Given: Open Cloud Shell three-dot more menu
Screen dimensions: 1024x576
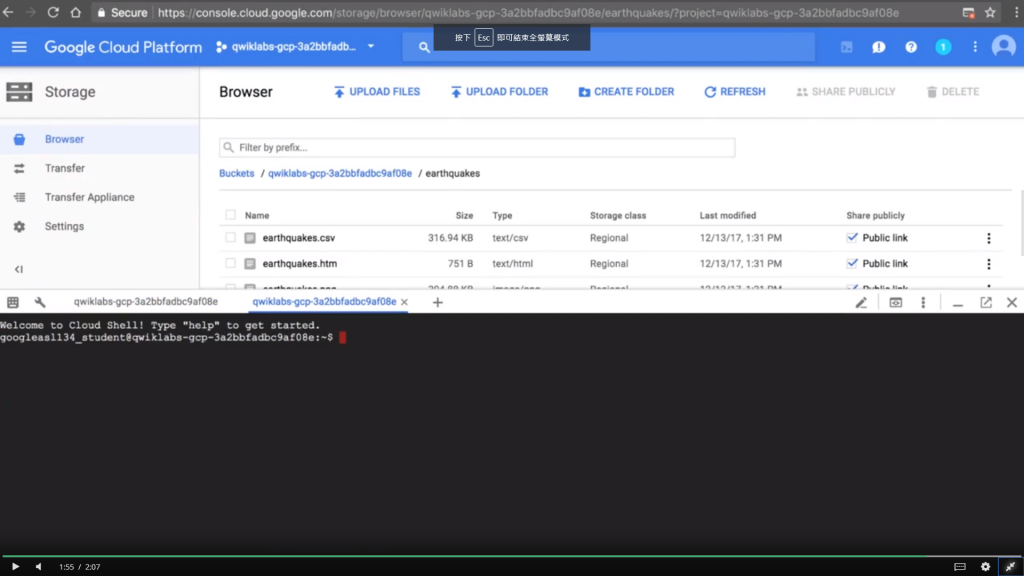Looking at the screenshot, I should click(x=923, y=302).
